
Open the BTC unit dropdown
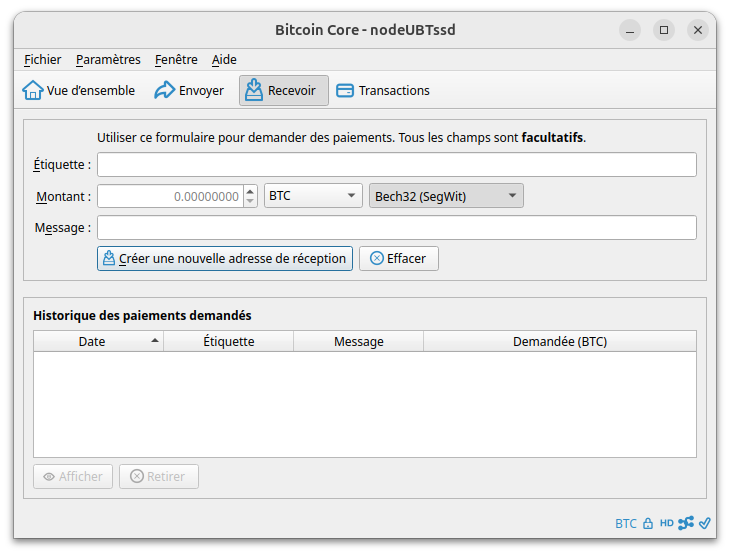click(313, 196)
